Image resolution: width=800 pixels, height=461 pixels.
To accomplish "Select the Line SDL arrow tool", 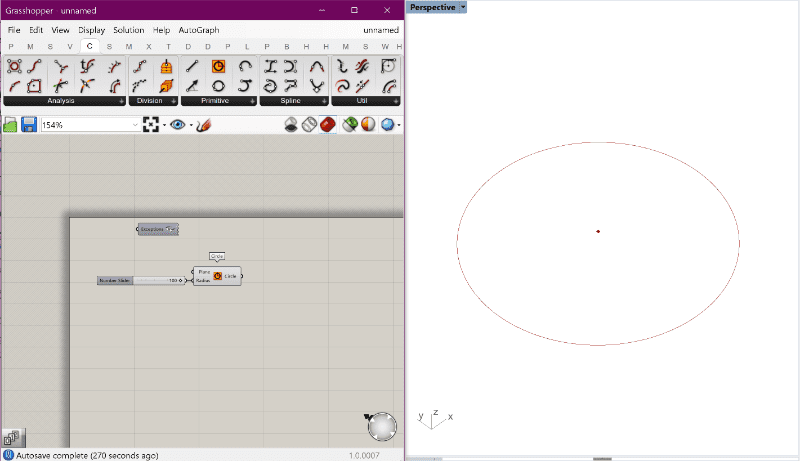I will [192, 86].
